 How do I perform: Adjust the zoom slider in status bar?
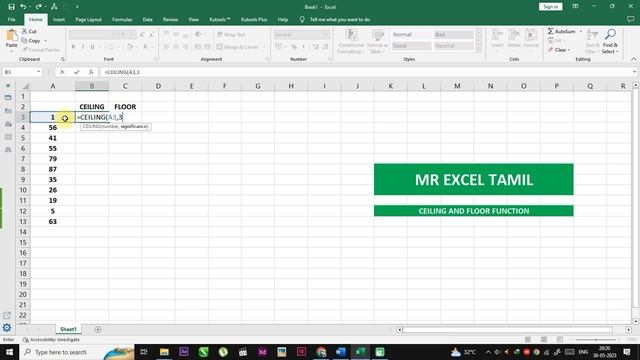(x=596, y=340)
